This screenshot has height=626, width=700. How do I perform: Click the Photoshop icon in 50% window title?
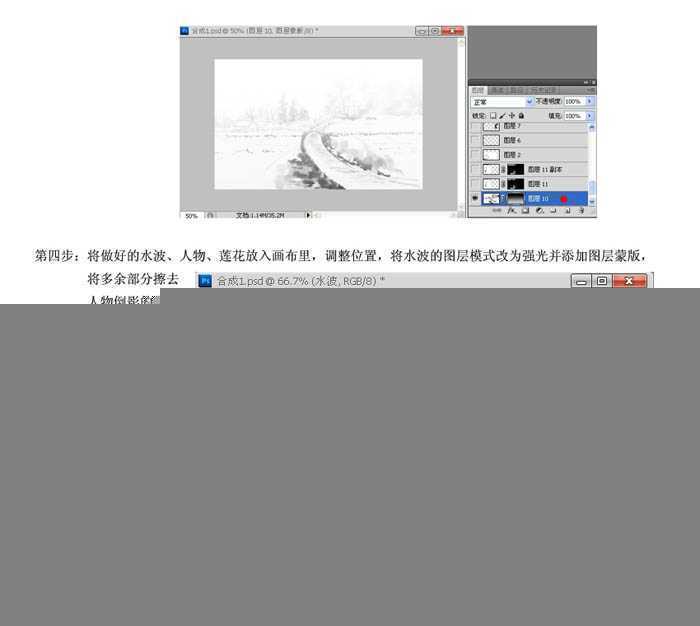click(x=184, y=31)
